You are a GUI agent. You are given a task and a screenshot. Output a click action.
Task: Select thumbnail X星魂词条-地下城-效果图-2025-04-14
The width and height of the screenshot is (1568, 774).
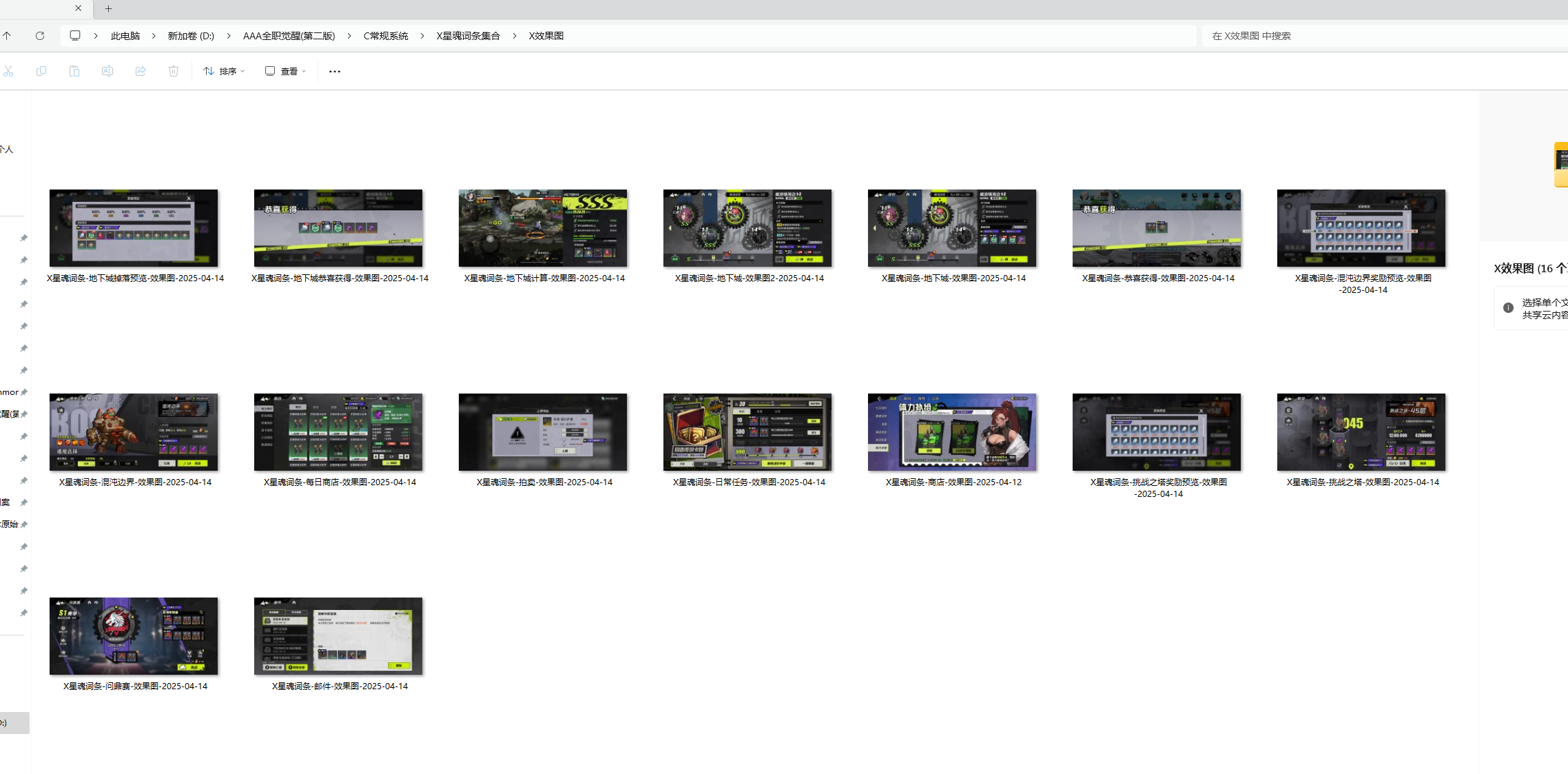click(952, 228)
